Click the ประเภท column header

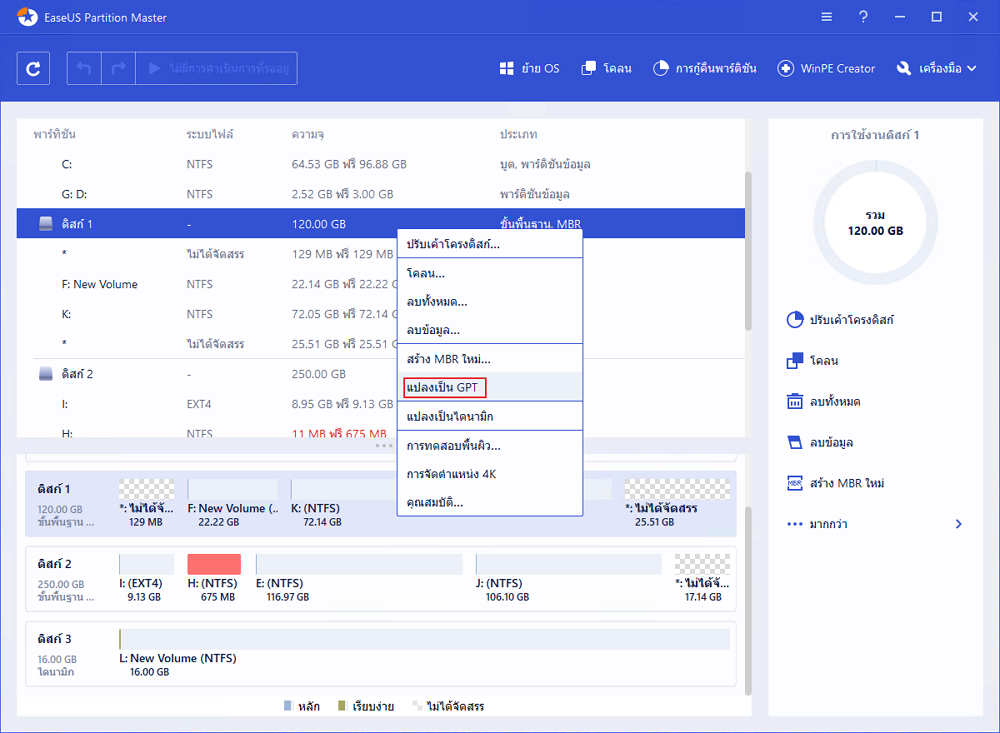coord(518,135)
